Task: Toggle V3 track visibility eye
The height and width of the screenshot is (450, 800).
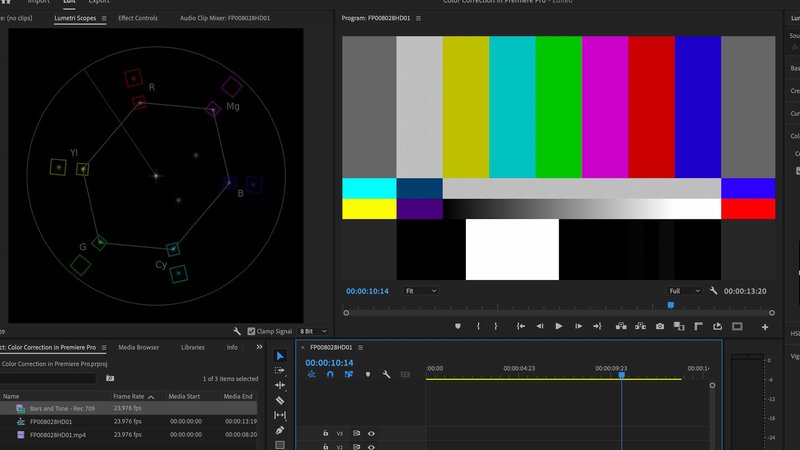Action: pos(371,434)
